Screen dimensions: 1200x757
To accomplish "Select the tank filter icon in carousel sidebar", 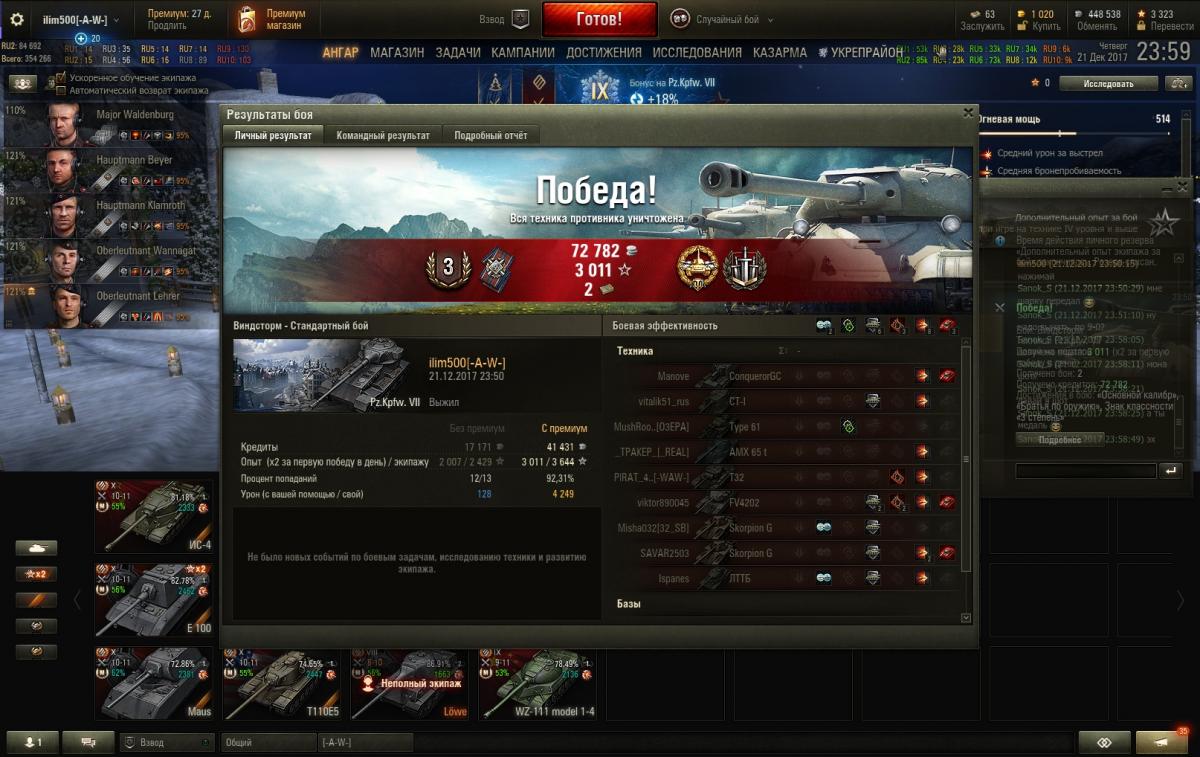I will pos(36,548).
